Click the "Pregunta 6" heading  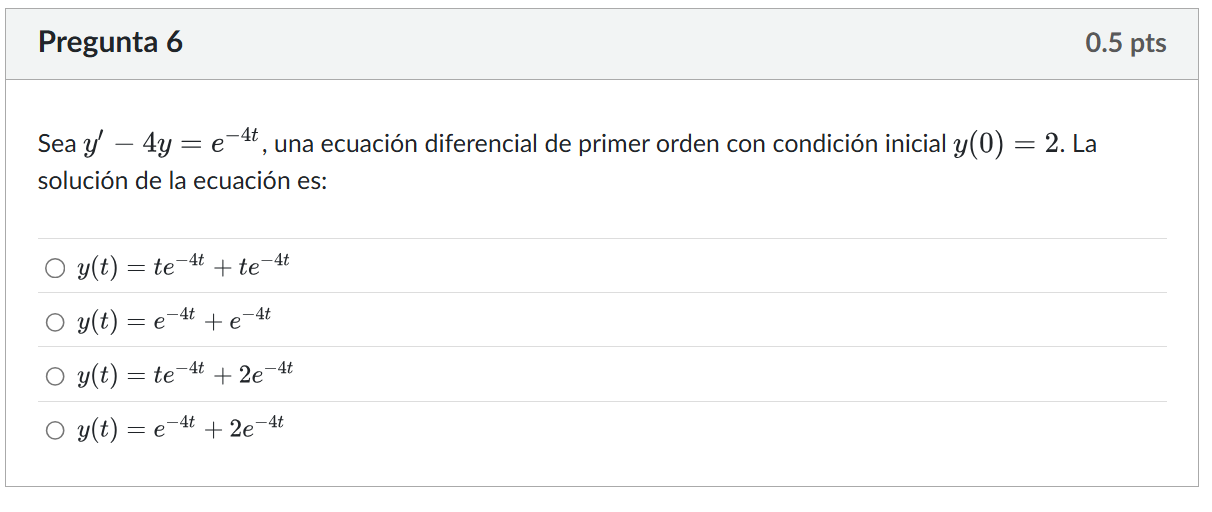[110, 43]
